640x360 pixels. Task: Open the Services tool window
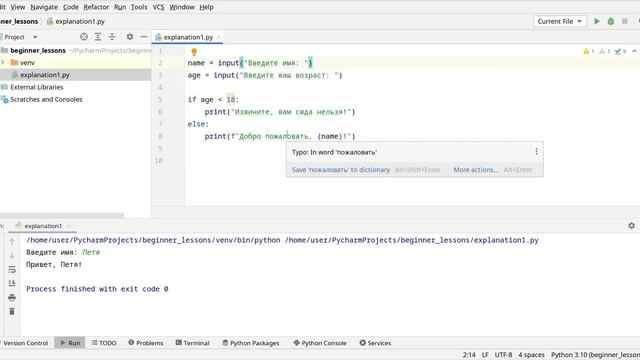coord(375,343)
